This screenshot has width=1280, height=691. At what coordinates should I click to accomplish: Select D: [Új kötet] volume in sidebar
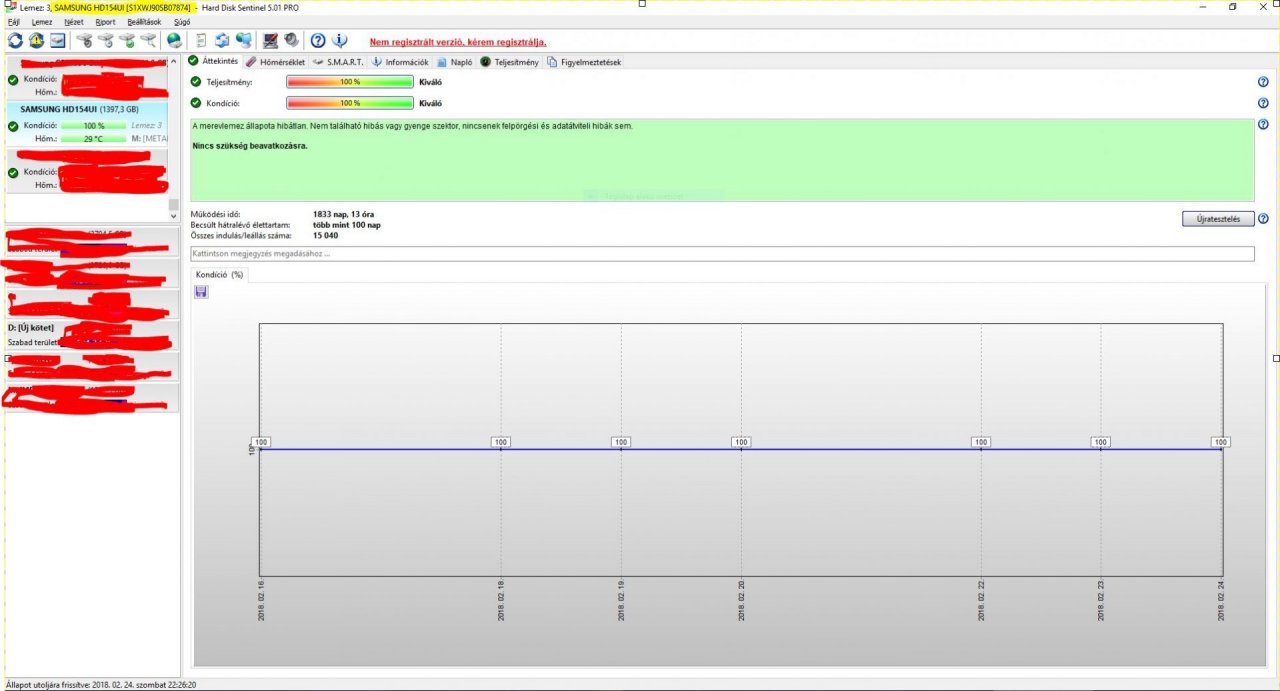pos(92,334)
